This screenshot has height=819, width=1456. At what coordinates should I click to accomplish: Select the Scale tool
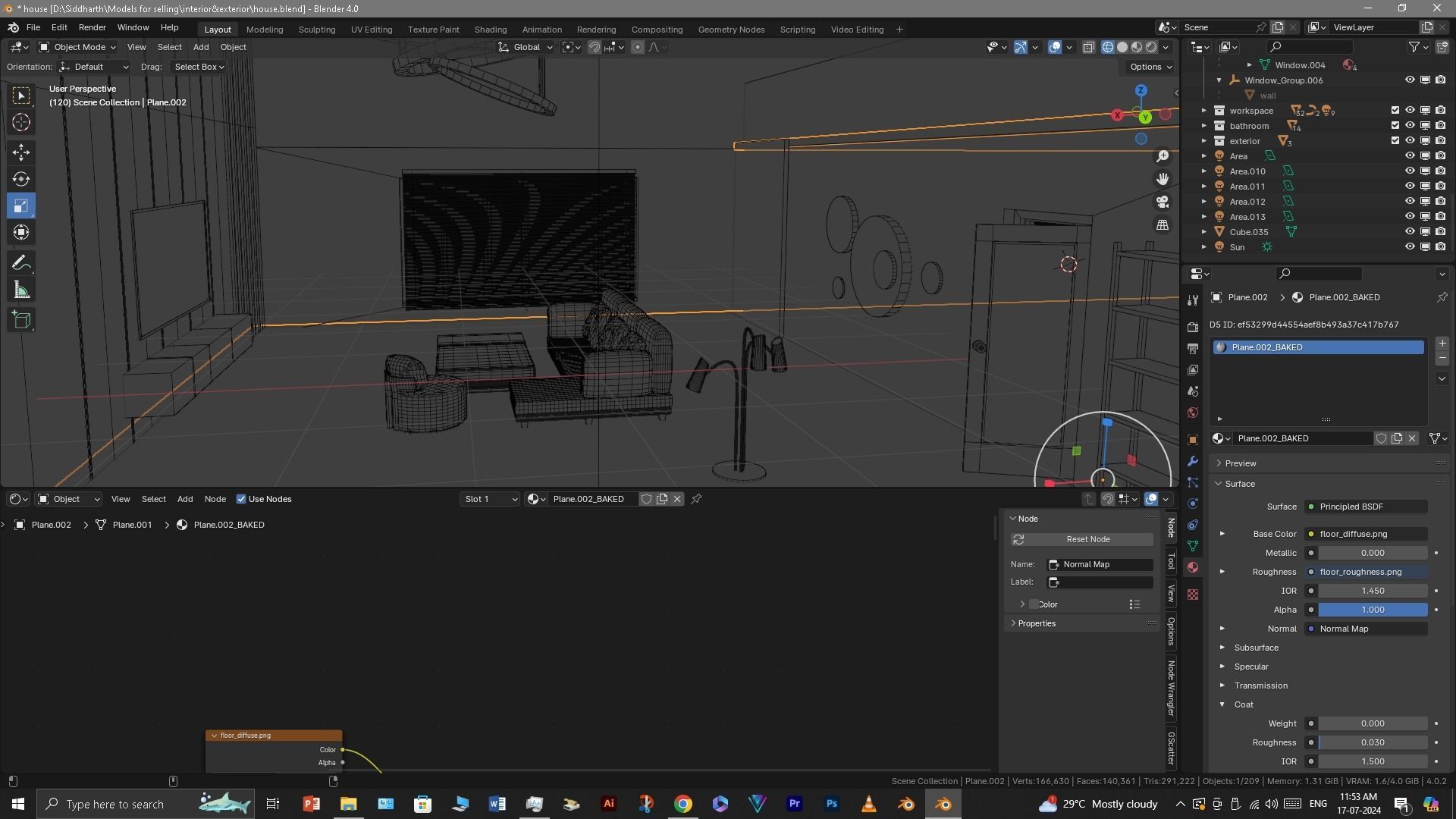pos(21,206)
